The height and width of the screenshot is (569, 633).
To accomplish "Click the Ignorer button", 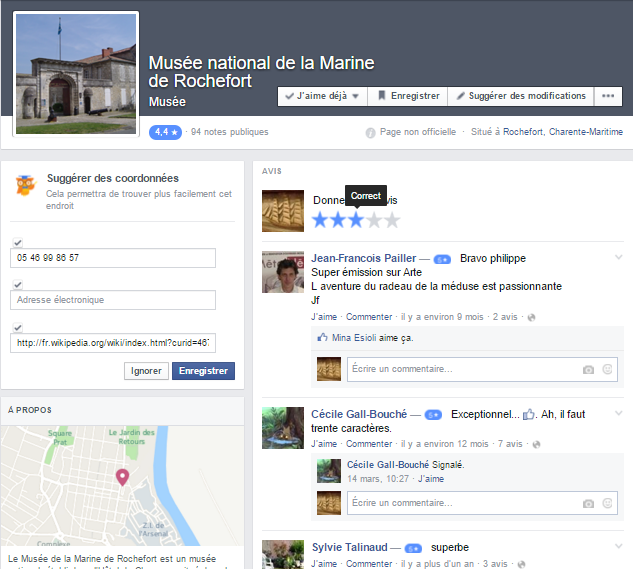I will (x=146, y=371).
